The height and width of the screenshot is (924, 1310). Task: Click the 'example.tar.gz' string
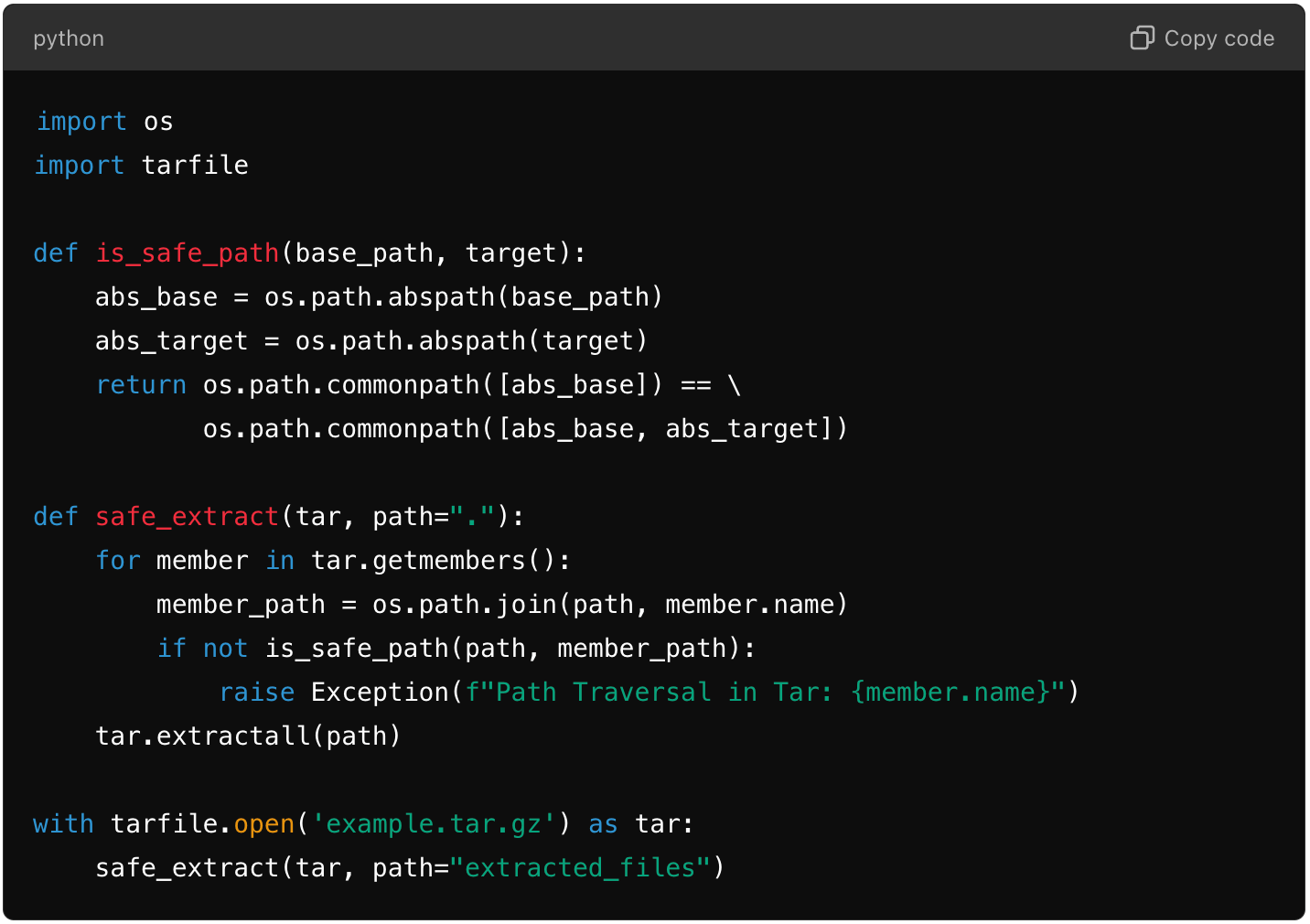click(434, 824)
